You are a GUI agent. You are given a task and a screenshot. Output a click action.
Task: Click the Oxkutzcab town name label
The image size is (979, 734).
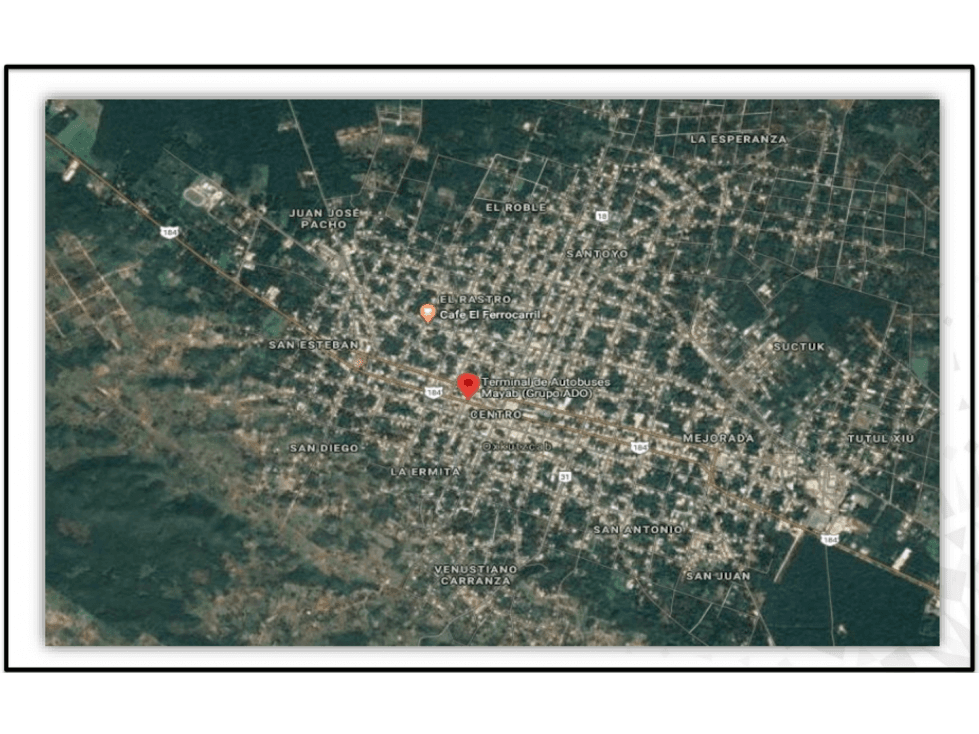coord(517,446)
